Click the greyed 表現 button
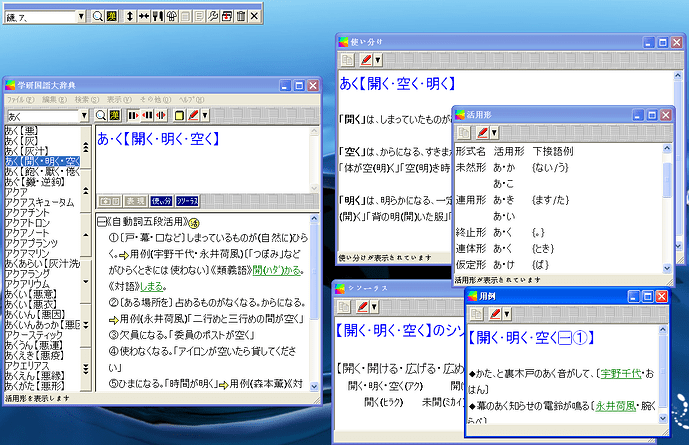This screenshot has width=689, height=445. pyautogui.click(x=135, y=201)
